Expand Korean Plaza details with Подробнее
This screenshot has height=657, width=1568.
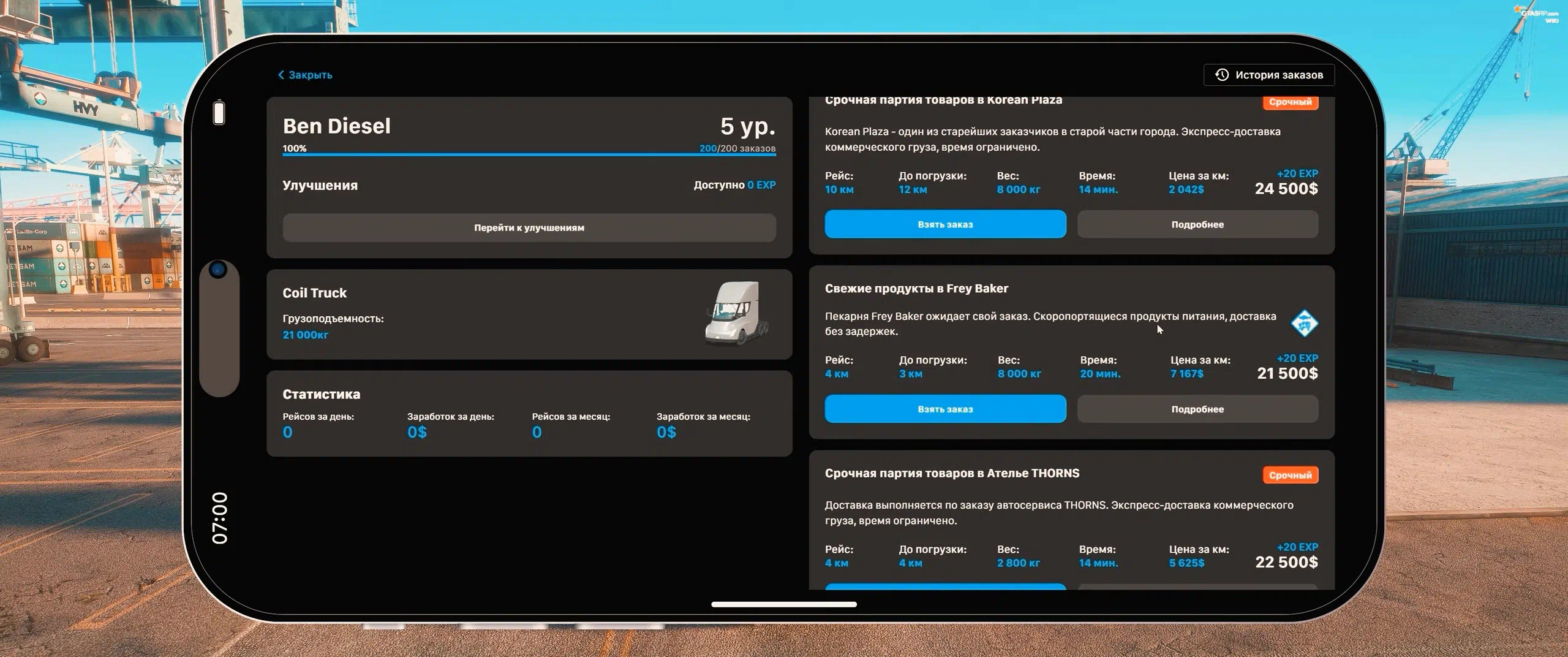click(x=1197, y=224)
